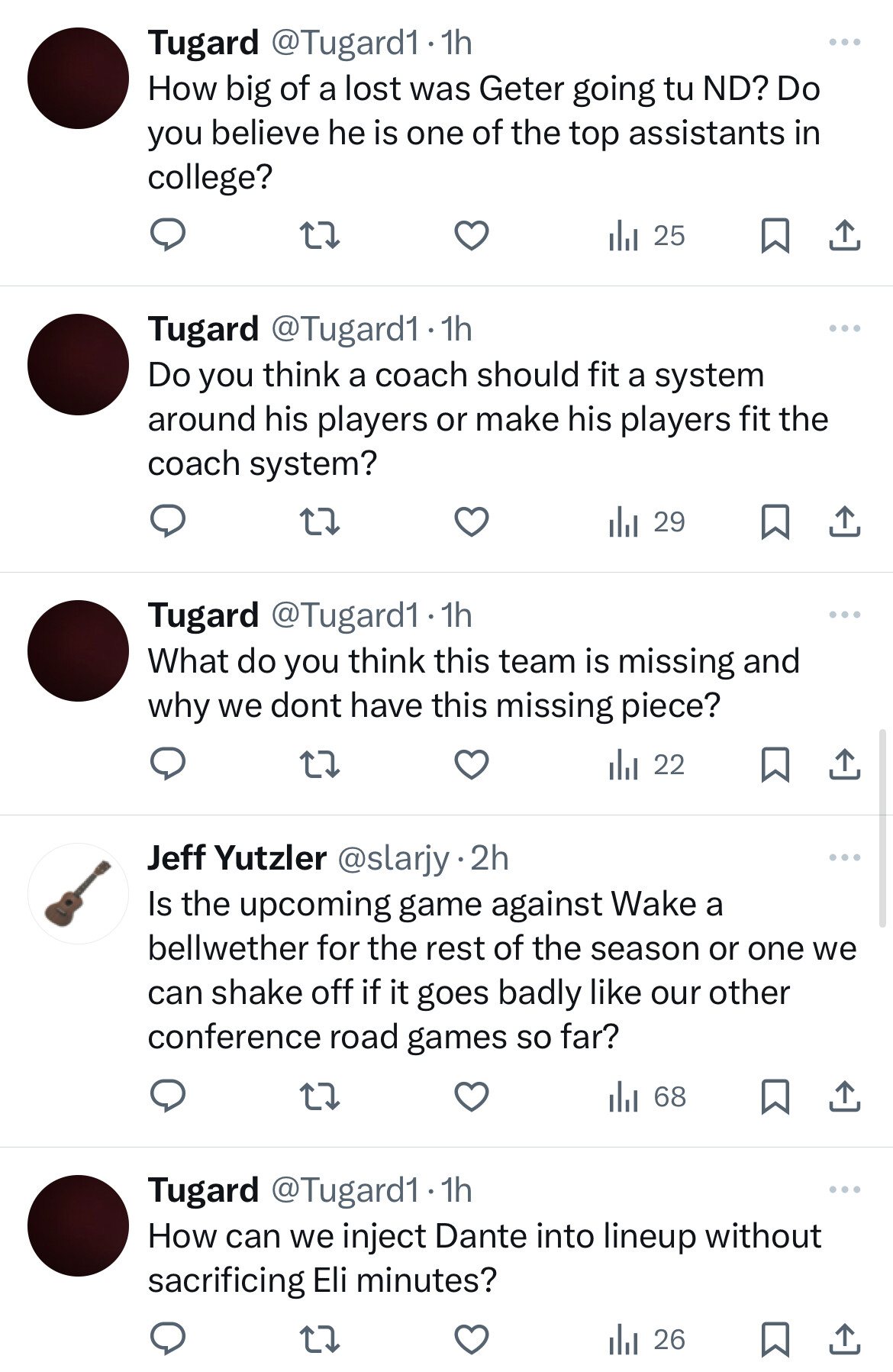
Task: Open more options on Geter tweet
Action: (845, 42)
